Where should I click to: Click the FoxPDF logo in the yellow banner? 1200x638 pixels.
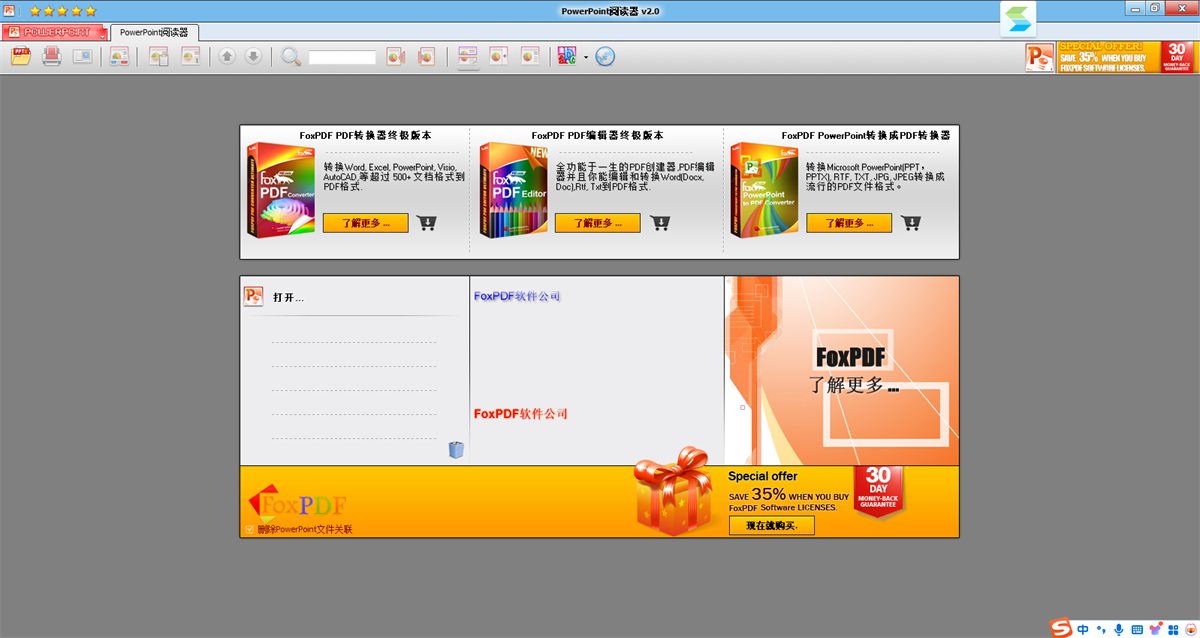(297, 501)
